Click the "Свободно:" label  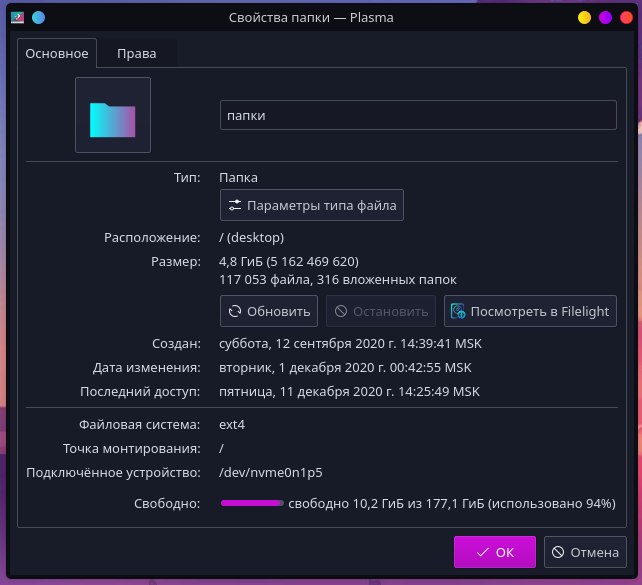click(x=167, y=504)
